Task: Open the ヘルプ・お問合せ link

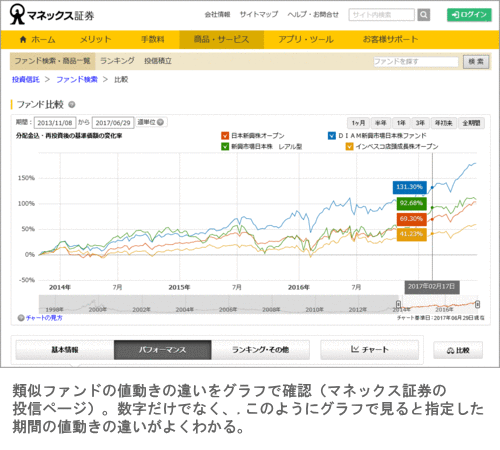Action: (x=313, y=15)
